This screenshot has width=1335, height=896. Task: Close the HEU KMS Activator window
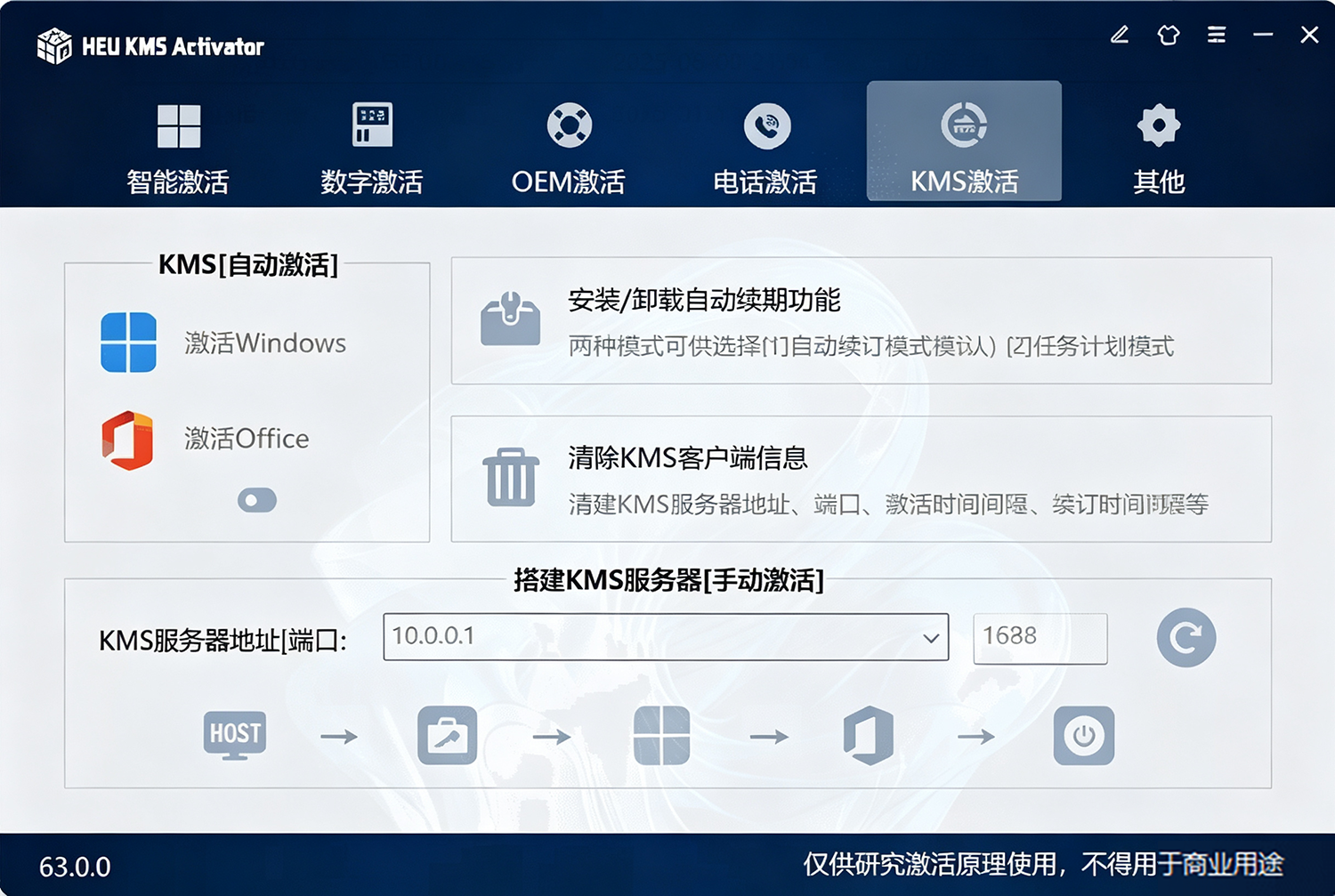[x=1309, y=35]
